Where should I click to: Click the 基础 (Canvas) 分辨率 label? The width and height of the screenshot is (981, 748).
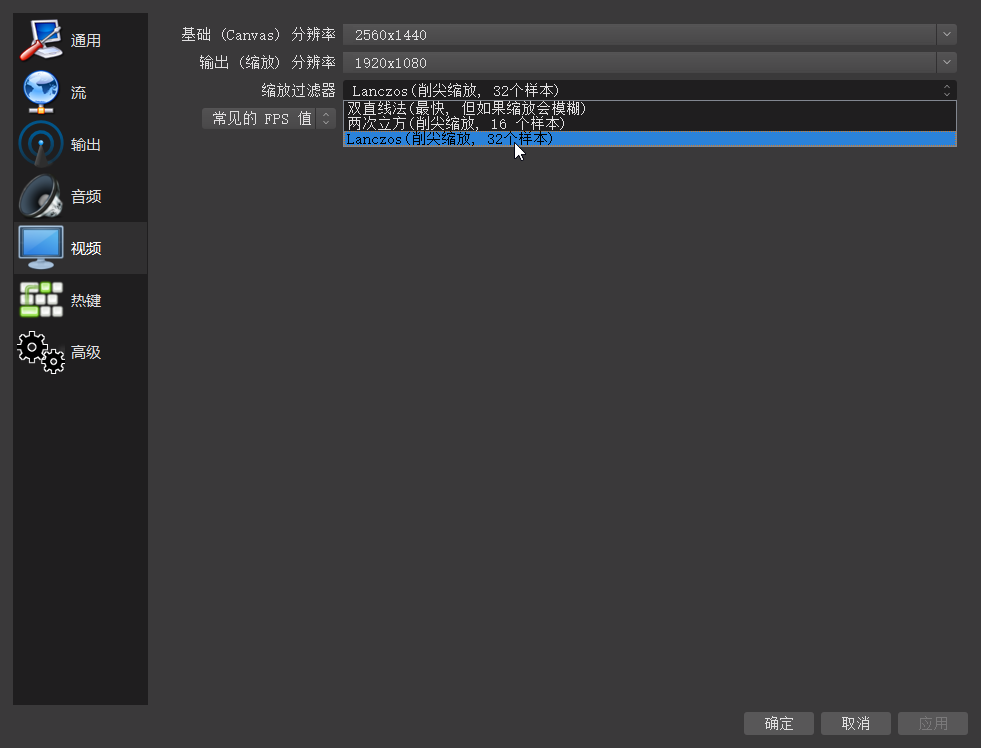[x=258, y=34]
